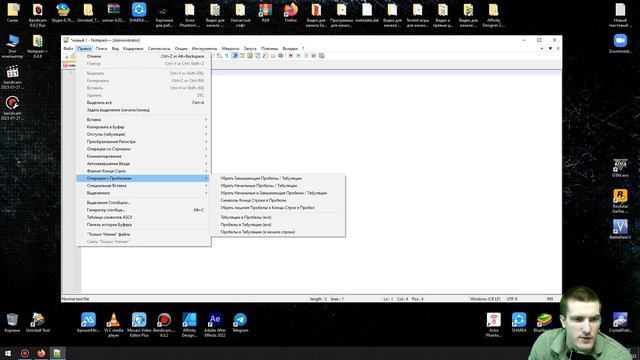Choose Выделить всё menu entry
The image size is (640, 360).
144,102
